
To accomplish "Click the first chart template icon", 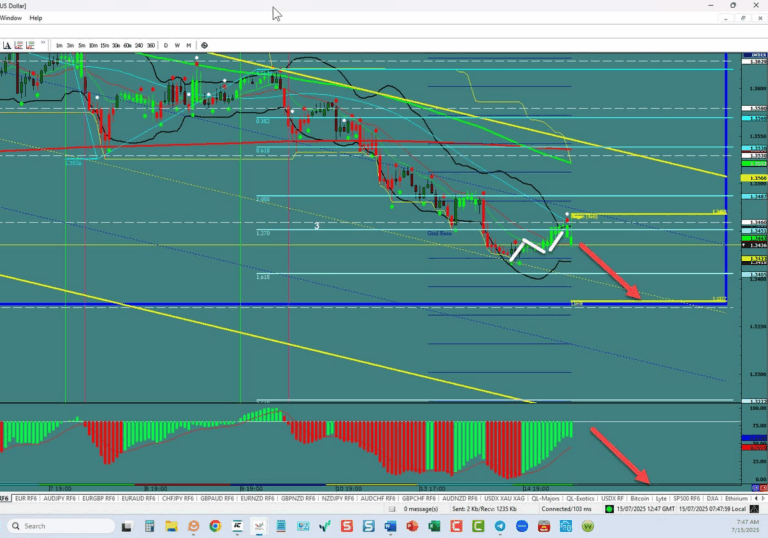I will click(19, 46).
